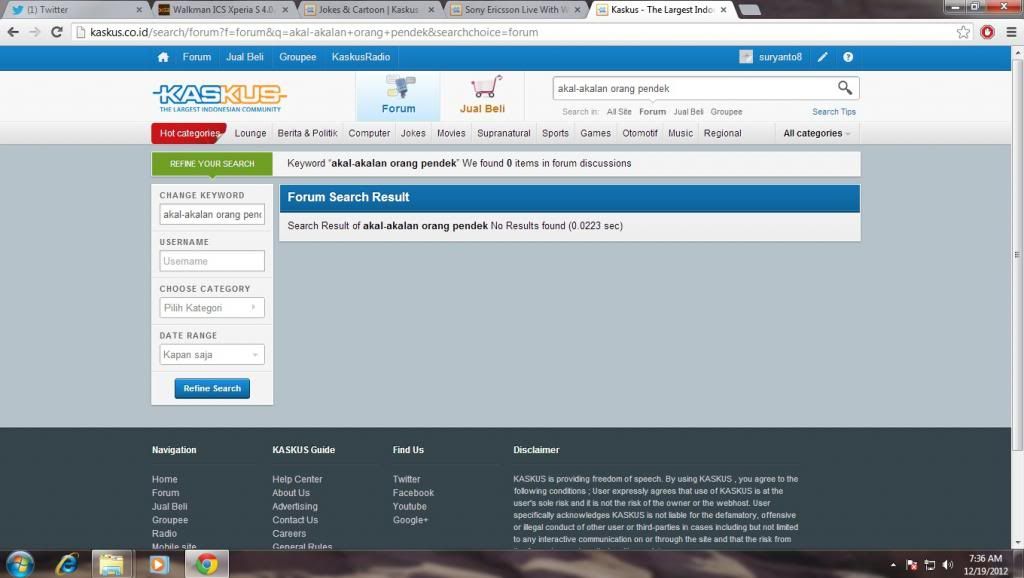Expand the Pilih Kategori dropdown
Screen dimensions: 1024x578
pos(212,308)
